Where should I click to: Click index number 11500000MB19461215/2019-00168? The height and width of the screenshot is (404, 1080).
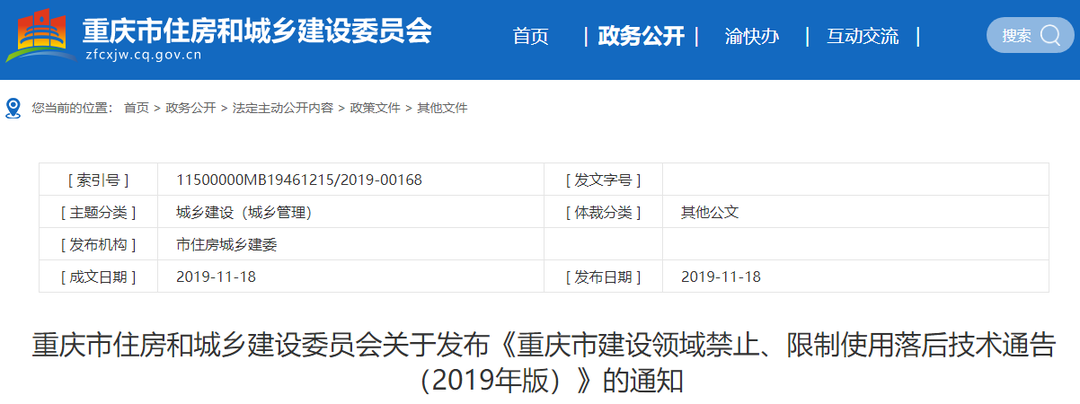tap(299, 180)
